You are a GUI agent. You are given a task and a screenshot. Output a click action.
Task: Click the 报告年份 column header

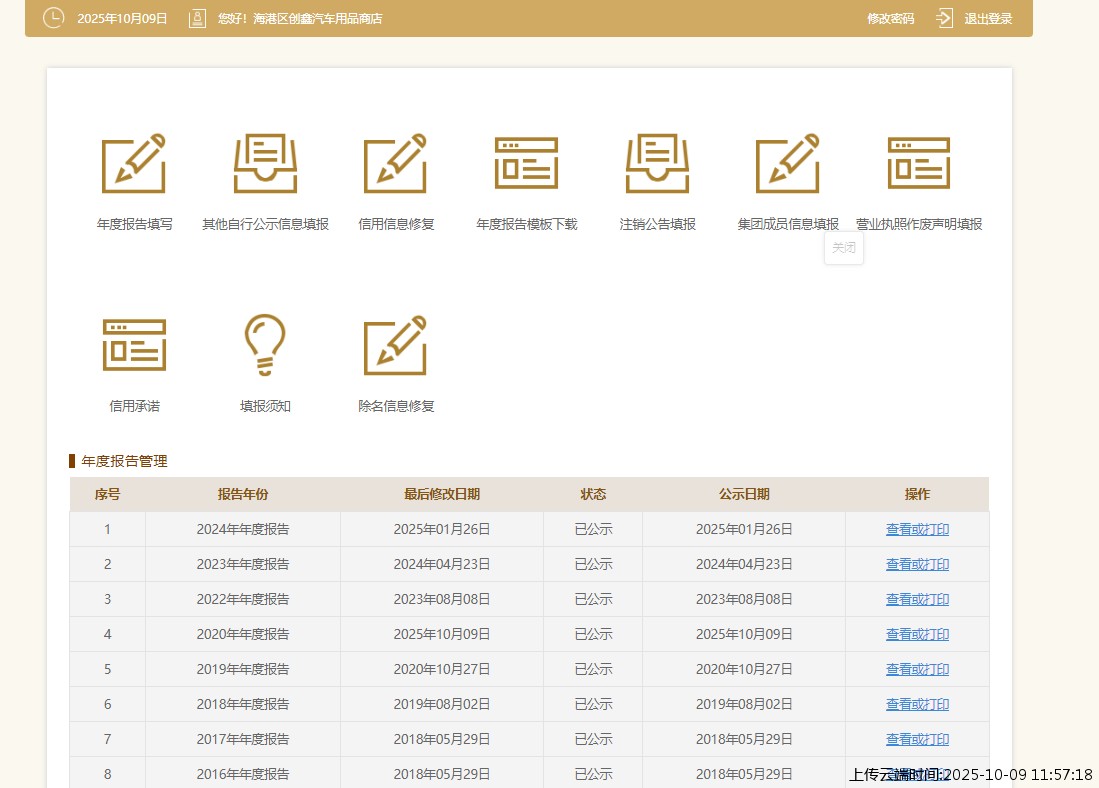[243, 495]
